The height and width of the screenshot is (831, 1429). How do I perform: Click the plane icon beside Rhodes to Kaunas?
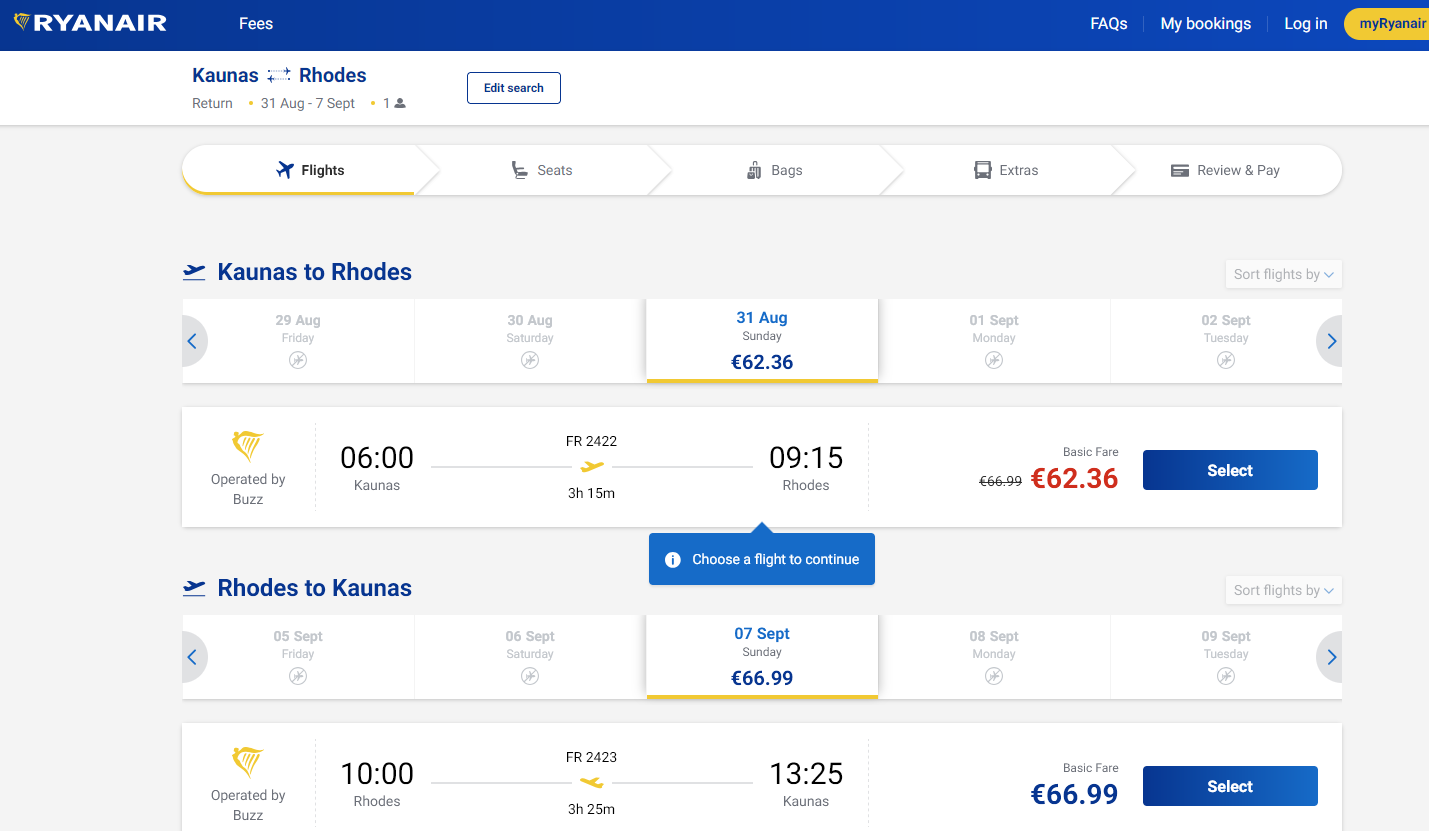[194, 588]
